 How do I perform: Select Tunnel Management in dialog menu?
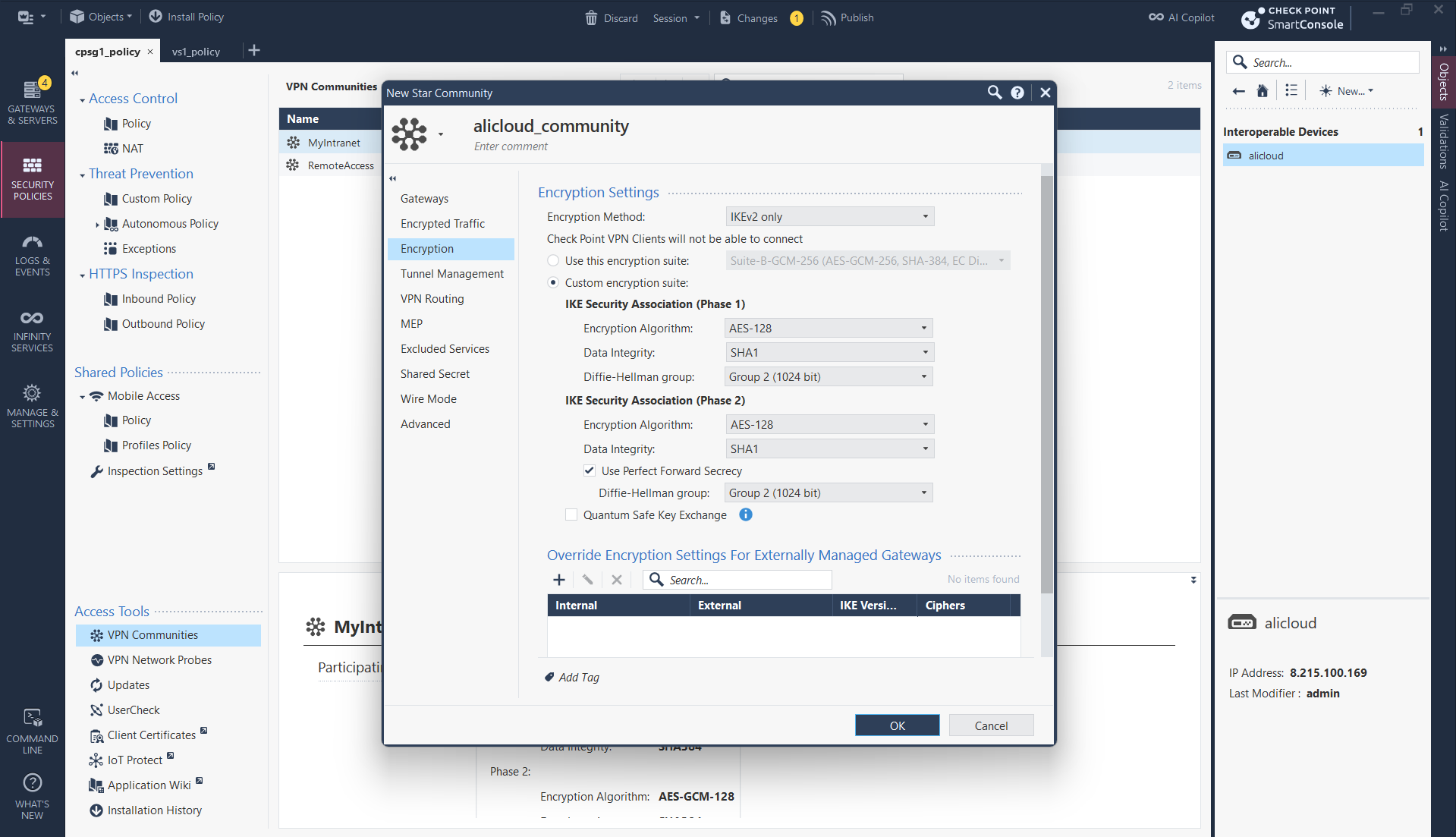[451, 273]
